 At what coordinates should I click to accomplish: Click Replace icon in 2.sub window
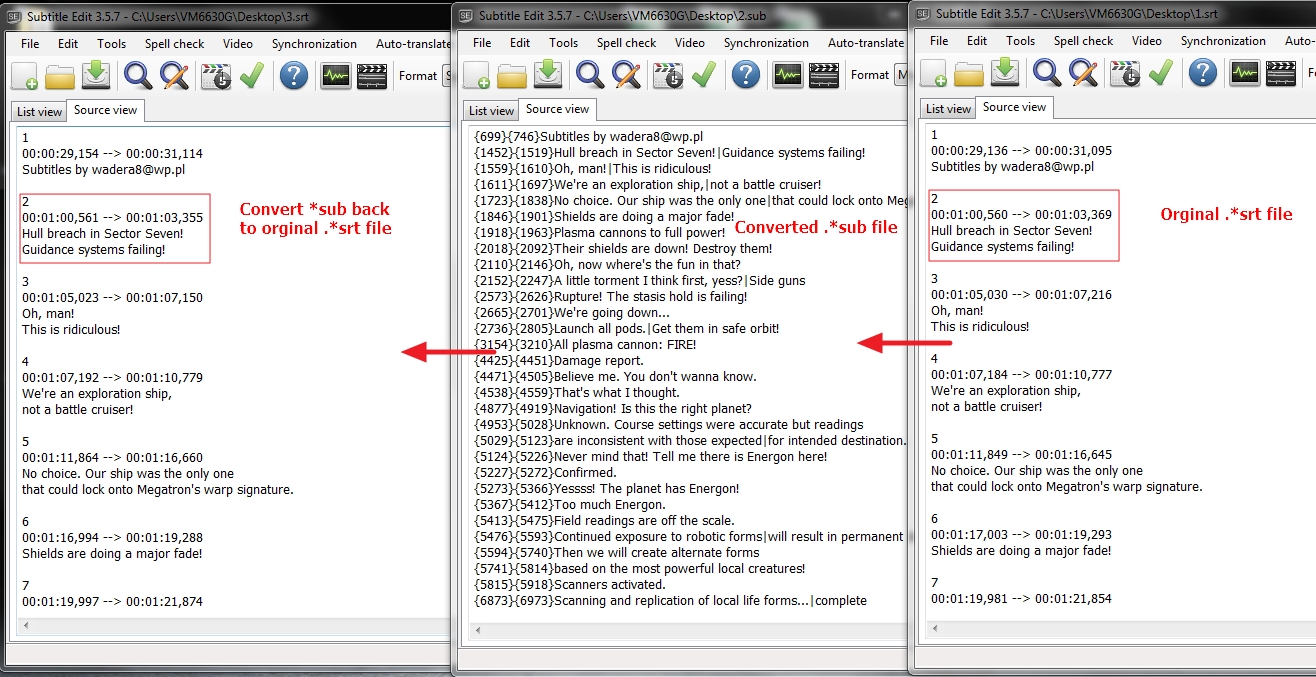point(626,75)
